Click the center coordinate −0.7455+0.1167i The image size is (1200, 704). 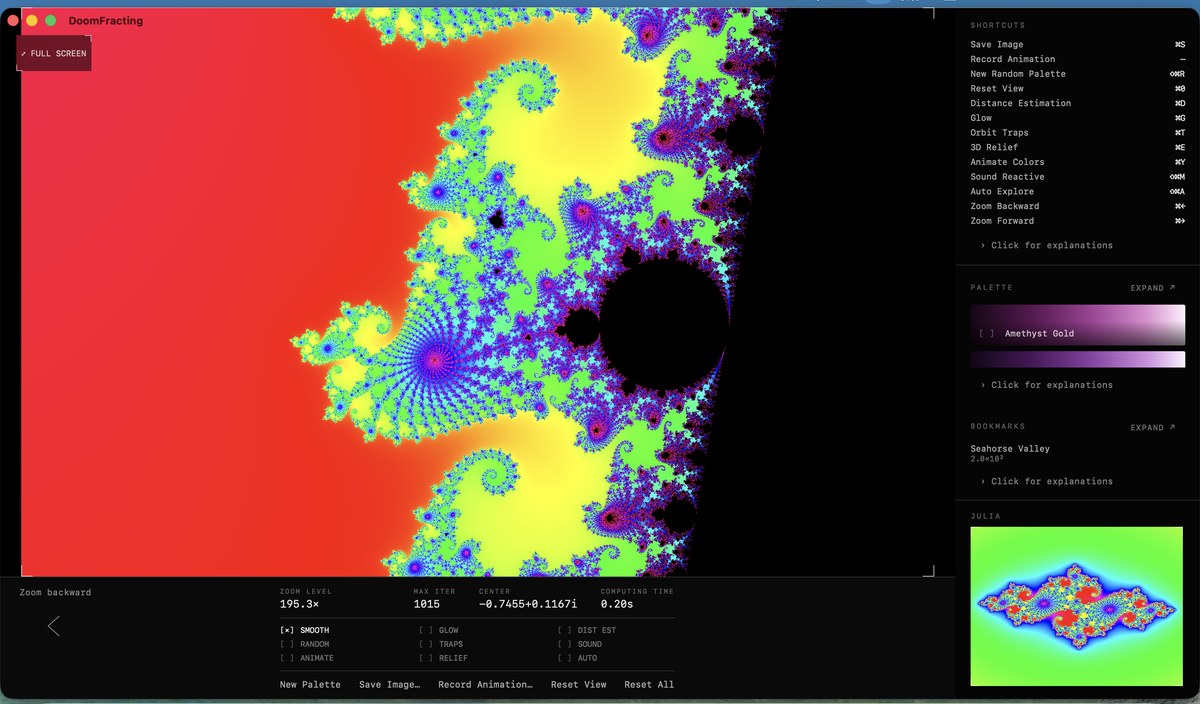coord(528,604)
